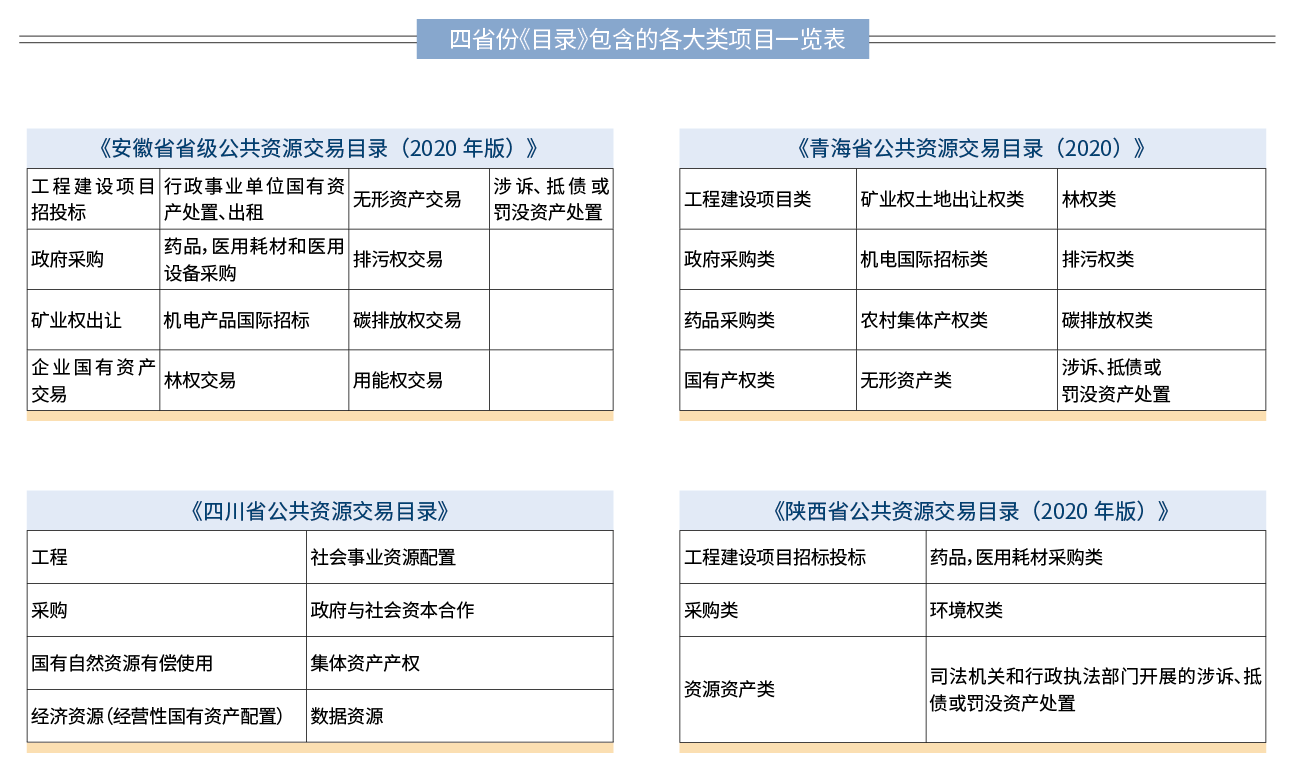Click the Sichuan cell 数据资源

[x=460, y=716]
